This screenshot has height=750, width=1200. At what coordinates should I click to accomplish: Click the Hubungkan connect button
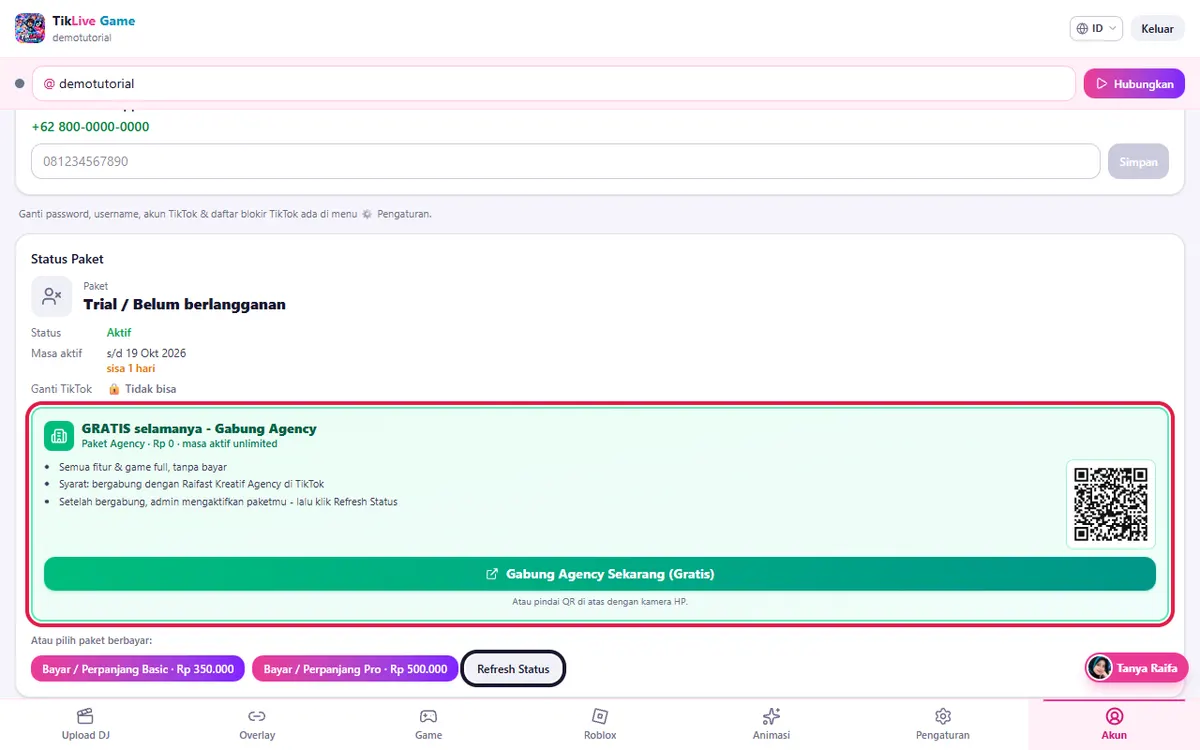(1134, 84)
